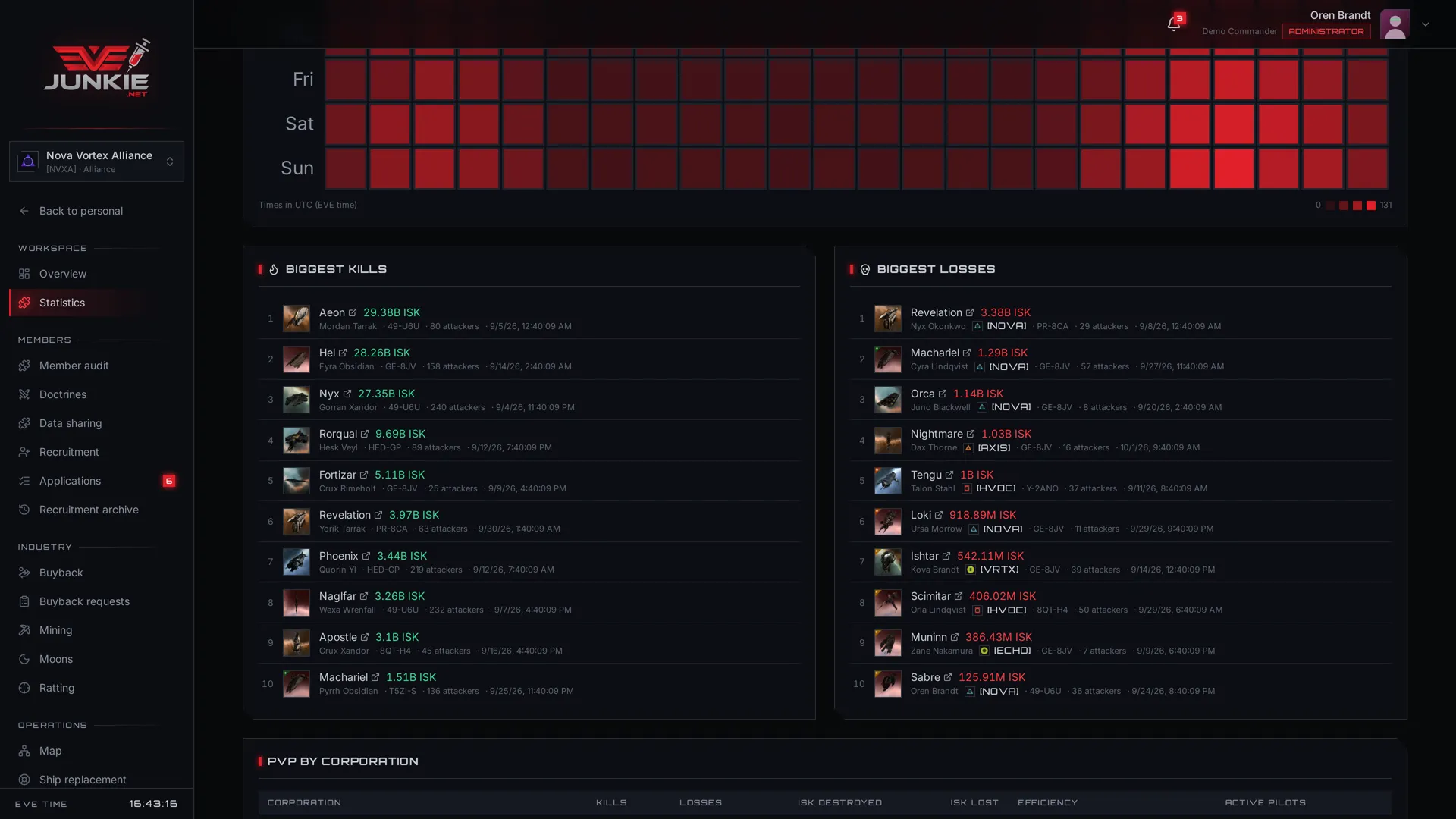
Task: Click the Kills column header
Action: point(611,802)
